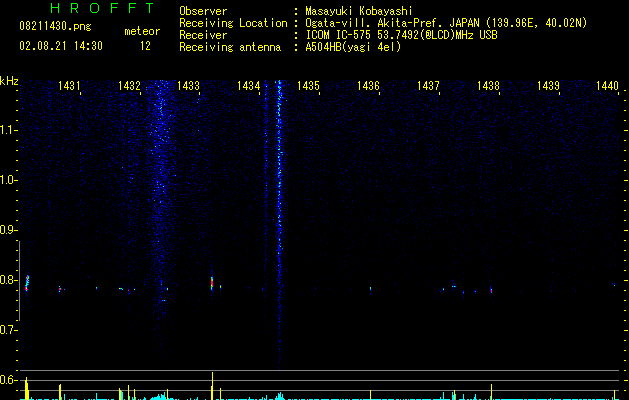Image resolution: width=629 pixels, height=400 pixels.
Task: Click time axis marker 1440
Action: pos(607,86)
